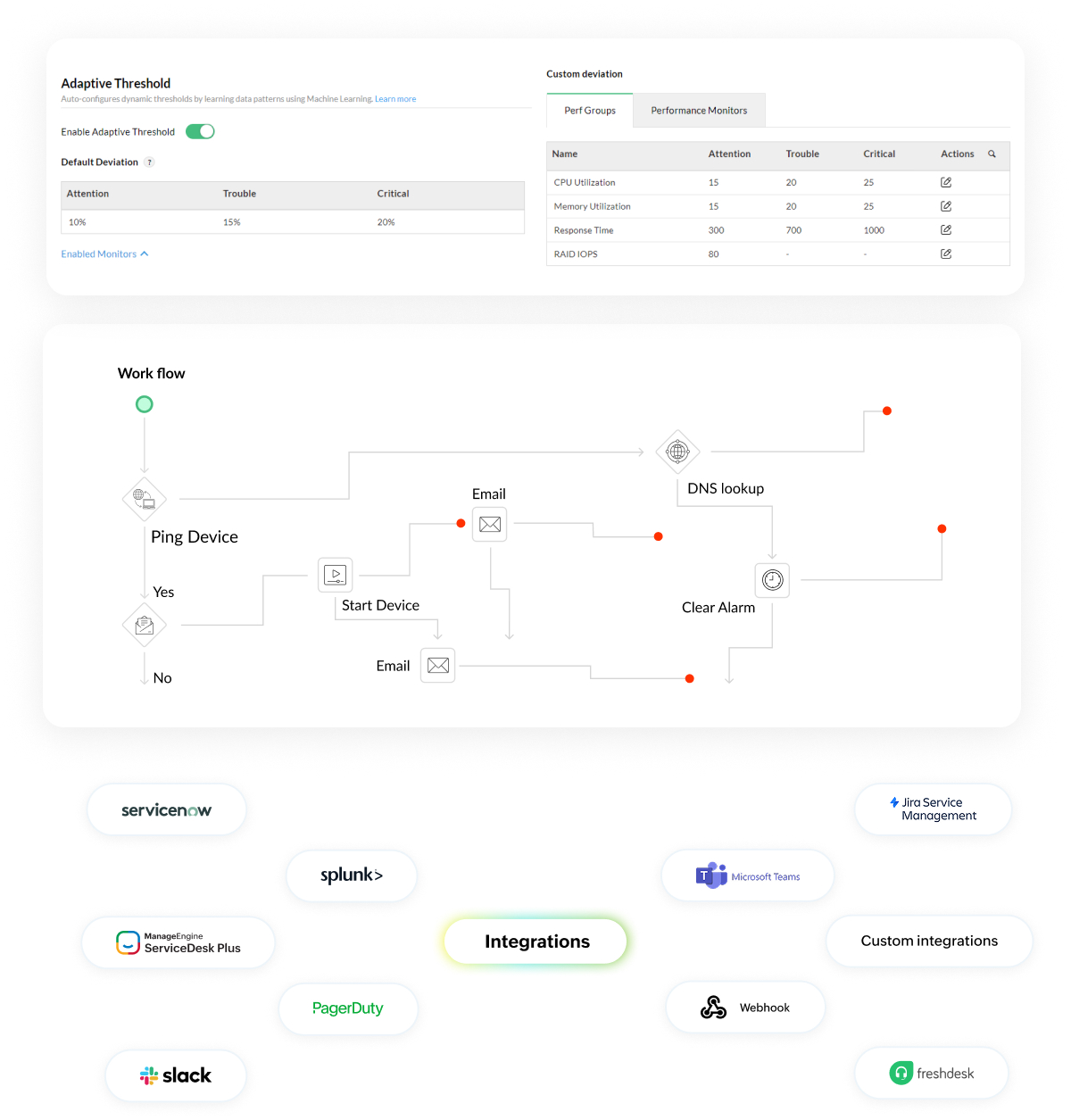
Task: Switch to the Performance Monitors tab
Action: 699,111
